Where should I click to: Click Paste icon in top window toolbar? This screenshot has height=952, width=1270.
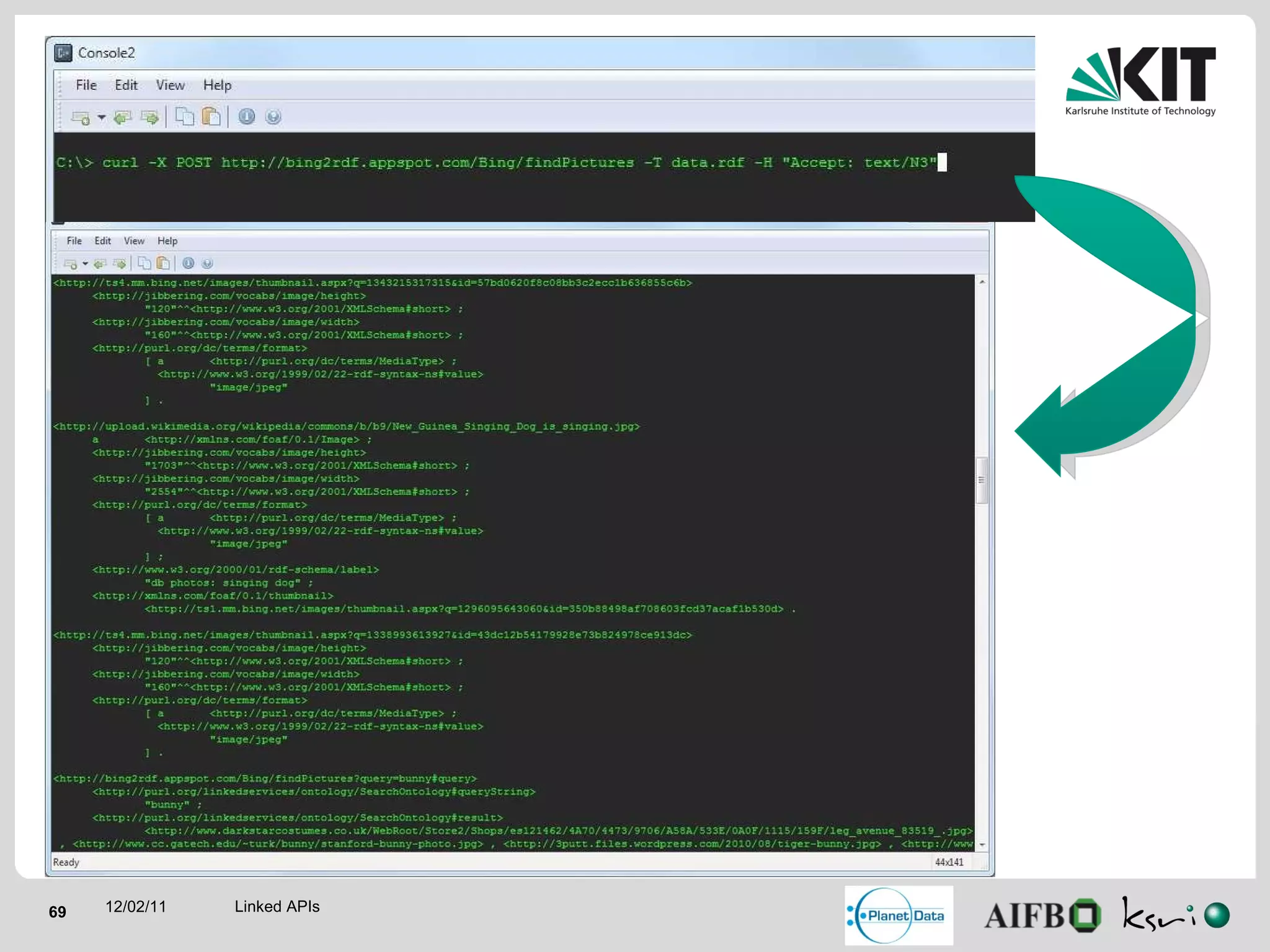pos(211,117)
